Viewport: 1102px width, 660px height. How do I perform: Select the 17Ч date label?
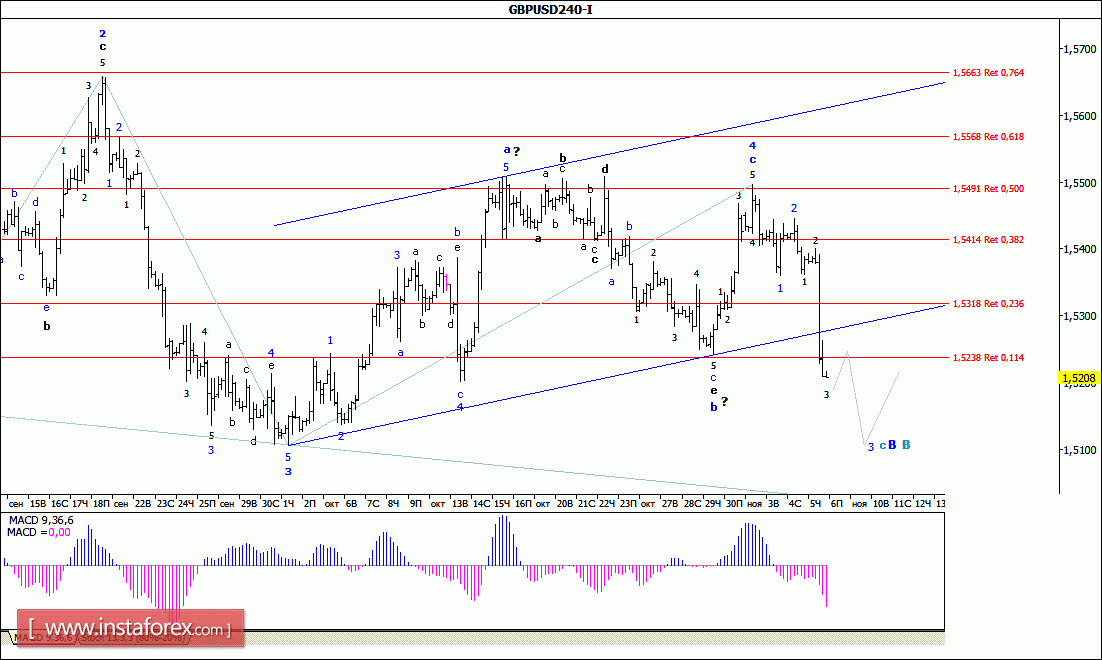click(80, 503)
